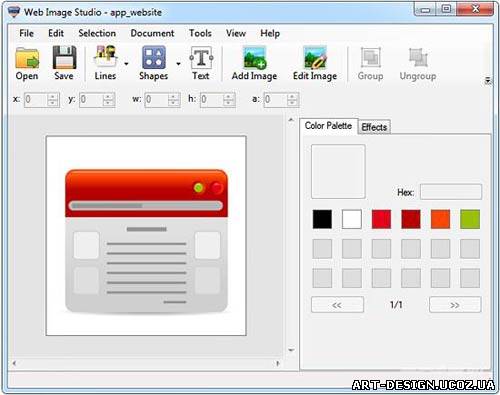Click the y field stepper arrows
Image resolution: width=500 pixels, height=395 pixels.
(x=108, y=99)
